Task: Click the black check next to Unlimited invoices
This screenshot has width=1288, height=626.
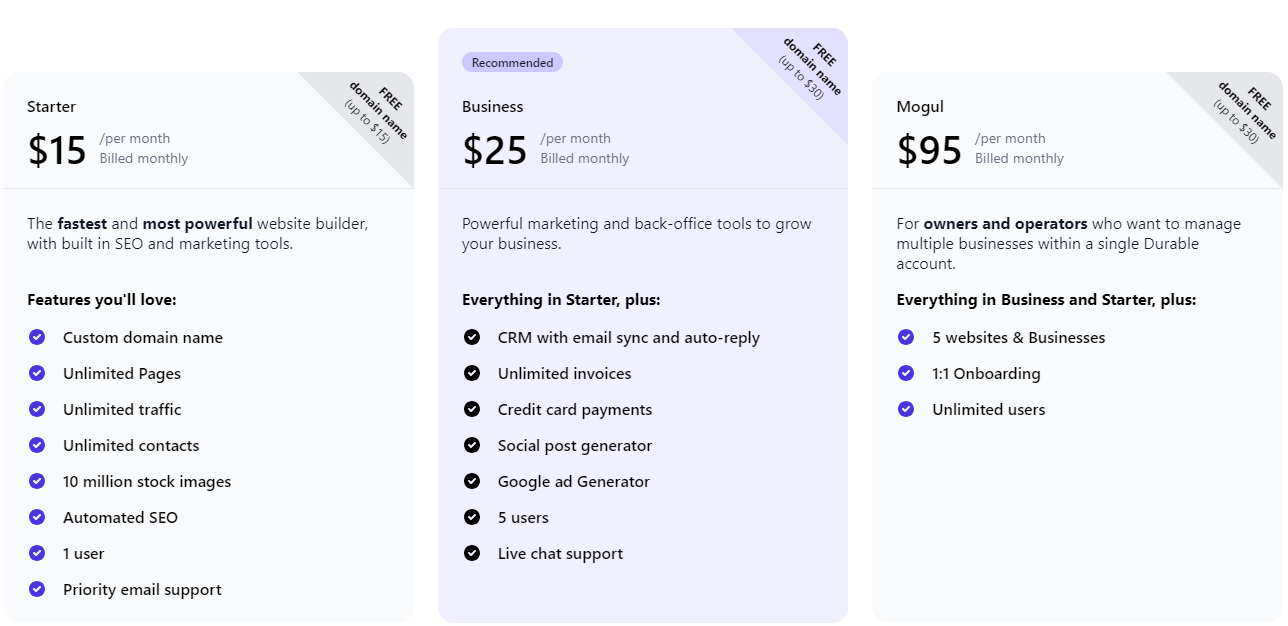Action: 472,373
